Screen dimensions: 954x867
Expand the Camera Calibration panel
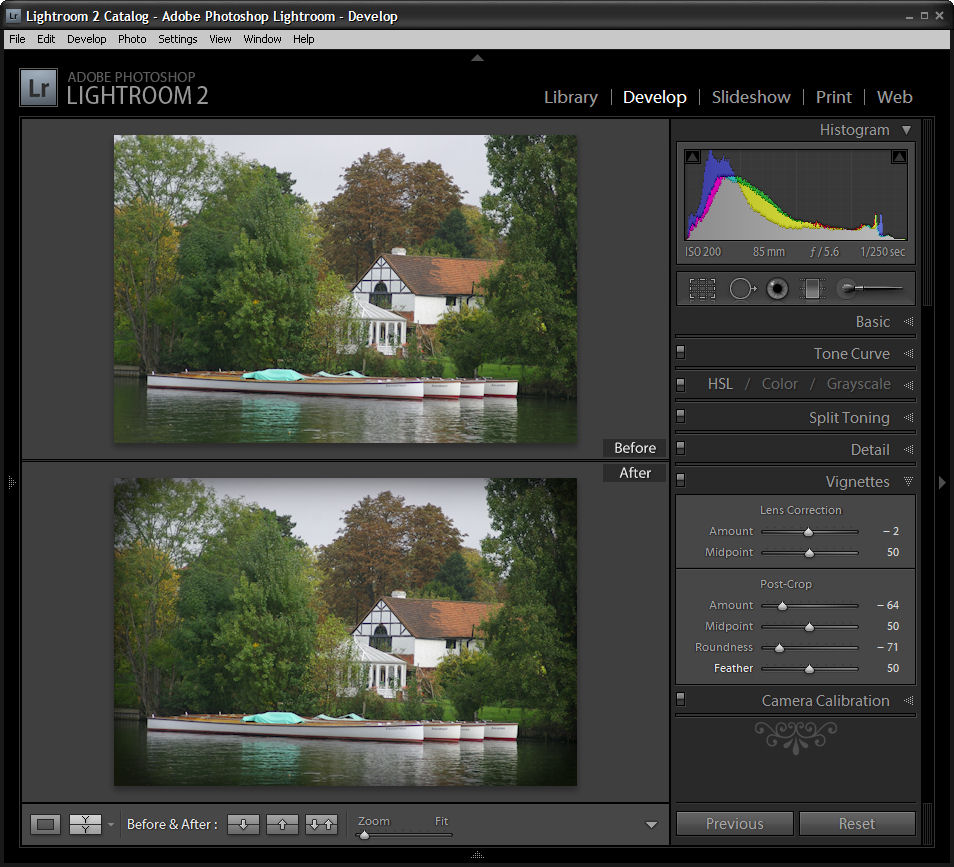908,700
